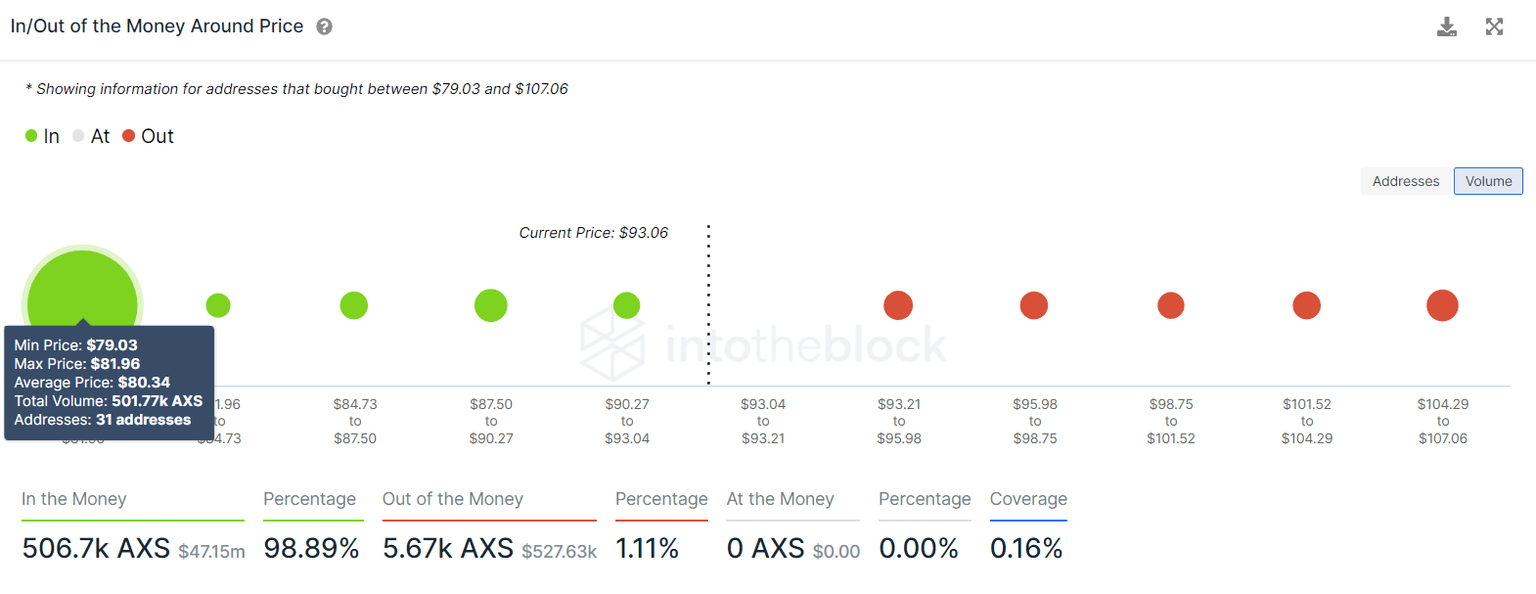Click the Out of the Money heading

[452, 499]
